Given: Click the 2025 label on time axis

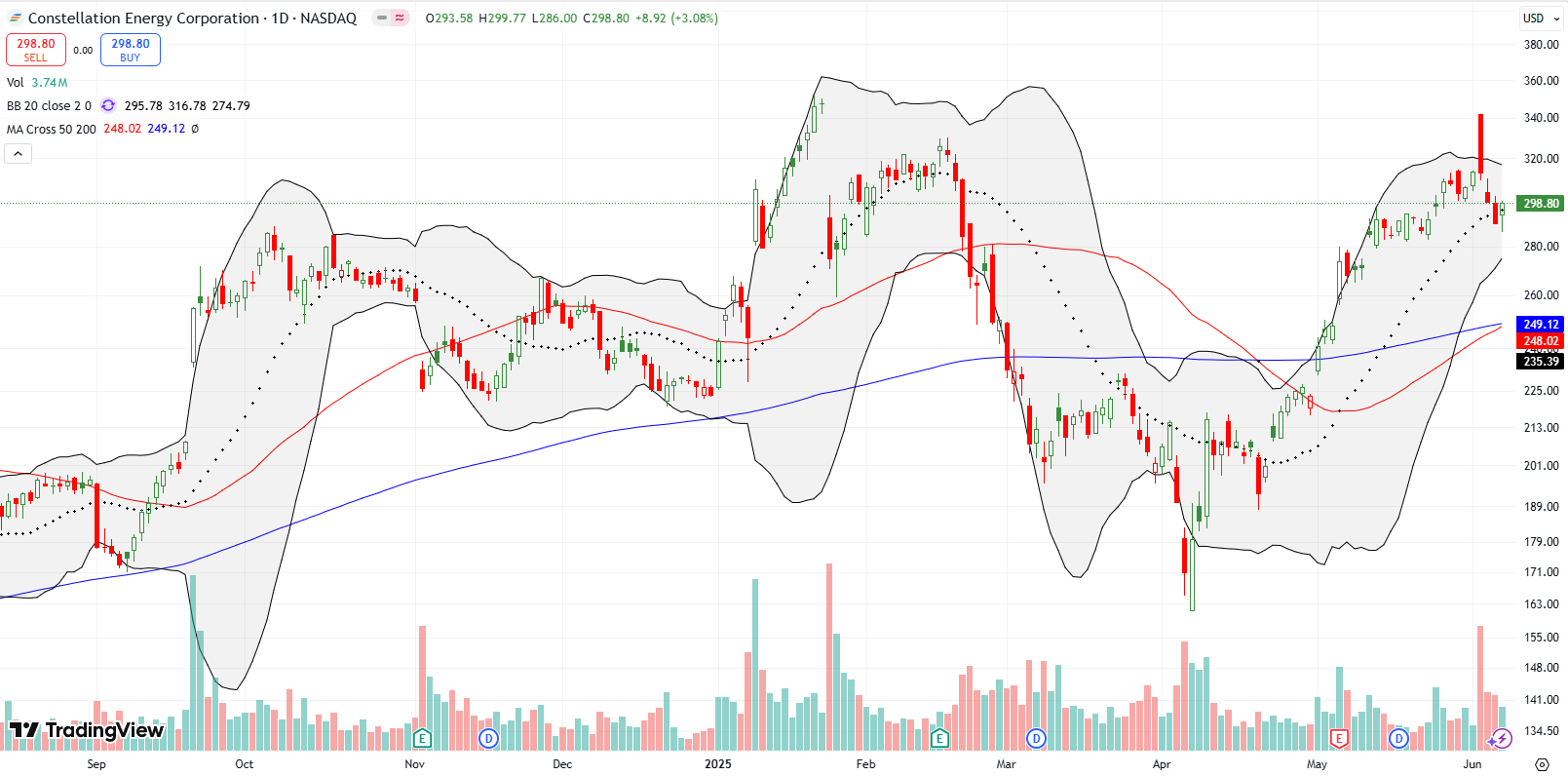Looking at the screenshot, I should point(718,764).
